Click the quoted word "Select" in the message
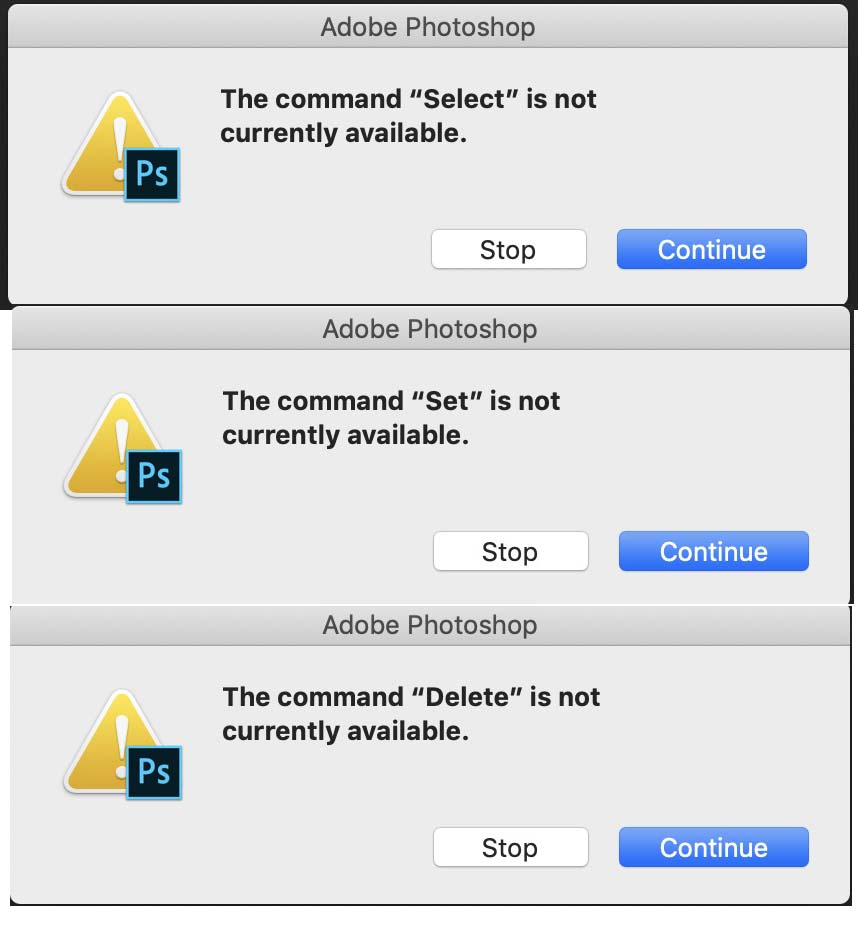The width and height of the screenshot is (858, 930). pos(461,99)
